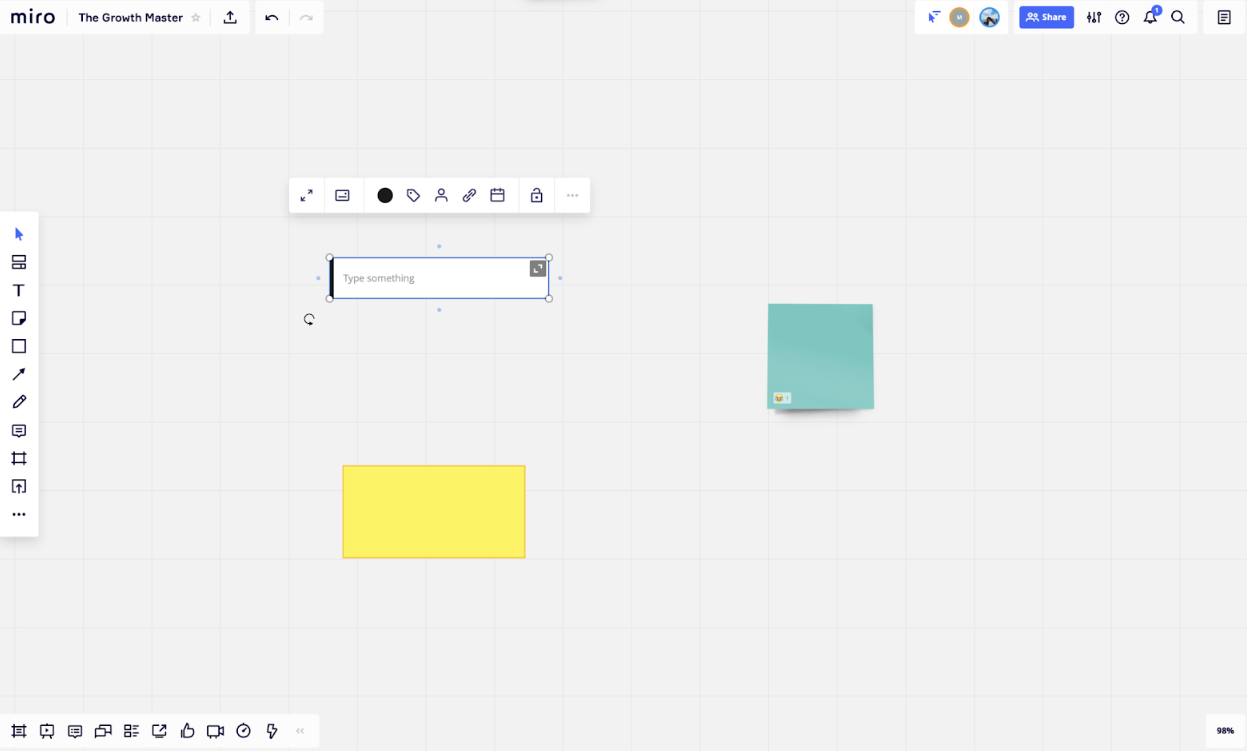Click the Share button
This screenshot has width=1247, height=751.
[x=1046, y=17]
